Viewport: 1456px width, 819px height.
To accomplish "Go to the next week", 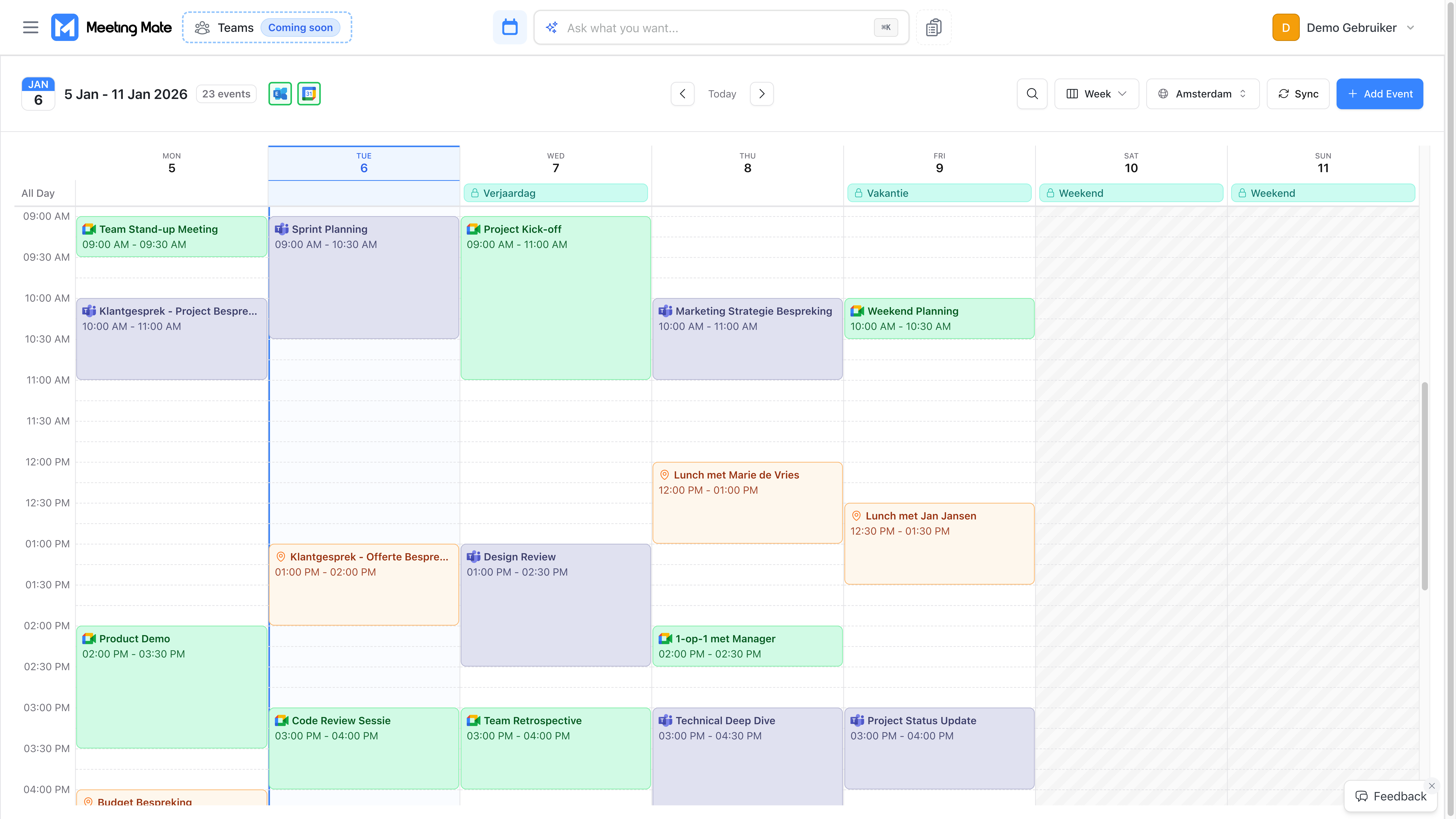I will click(762, 94).
